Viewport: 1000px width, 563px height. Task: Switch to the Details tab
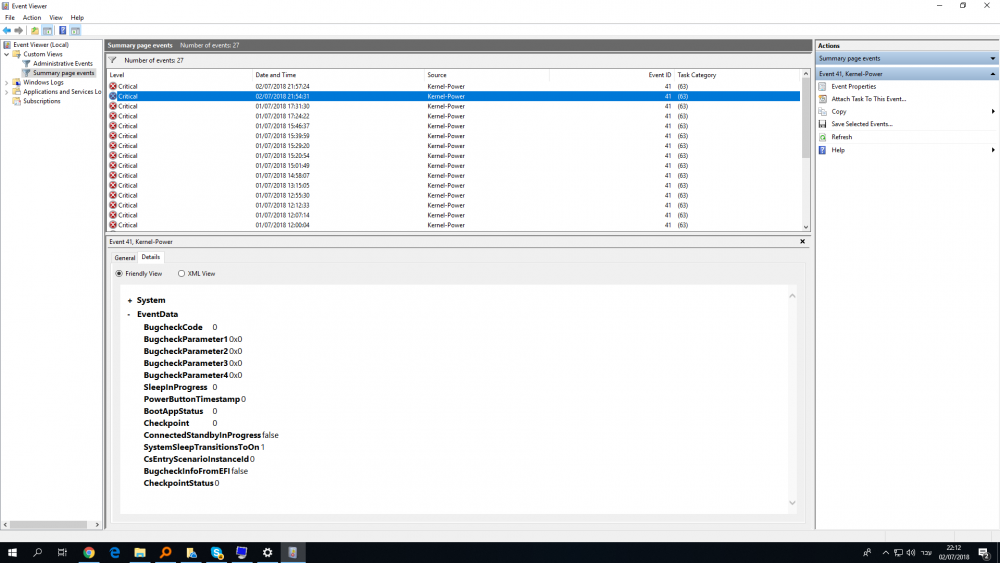tap(151, 257)
